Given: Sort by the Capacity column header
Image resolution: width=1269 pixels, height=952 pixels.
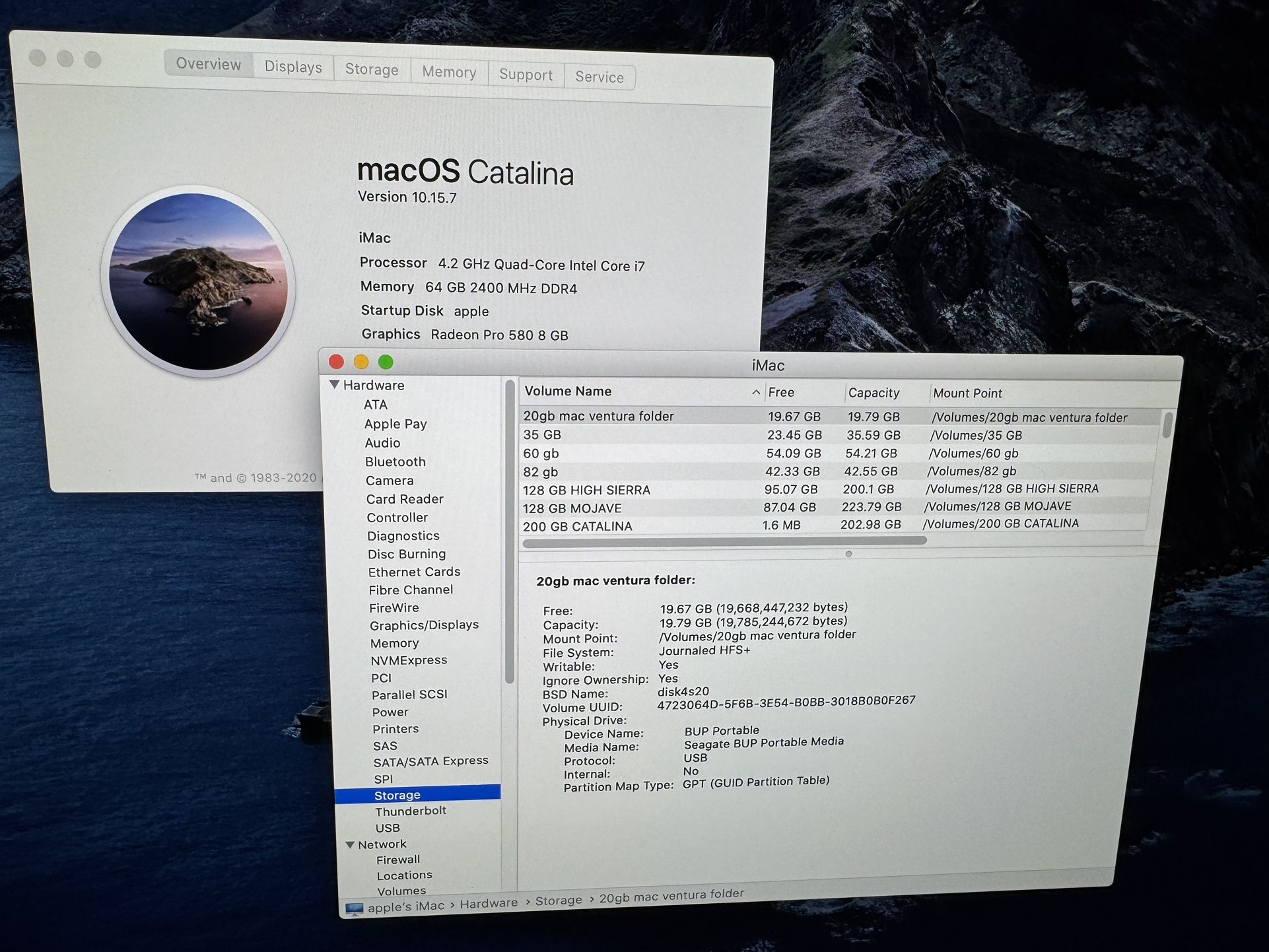Looking at the screenshot, I should pos(874,393).
